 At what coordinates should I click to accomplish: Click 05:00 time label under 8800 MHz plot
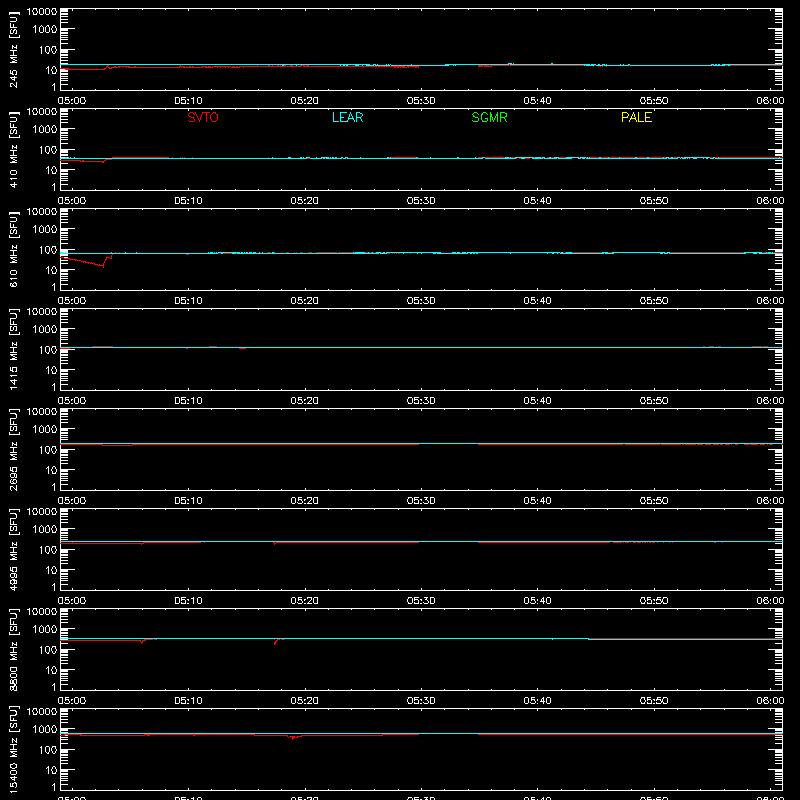[72, 701]
